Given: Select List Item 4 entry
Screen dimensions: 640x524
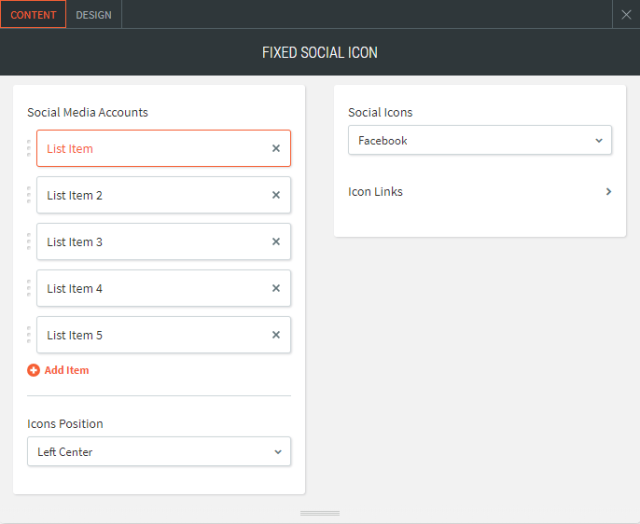Looking at the screenshot, I should [x=150, y=289].
